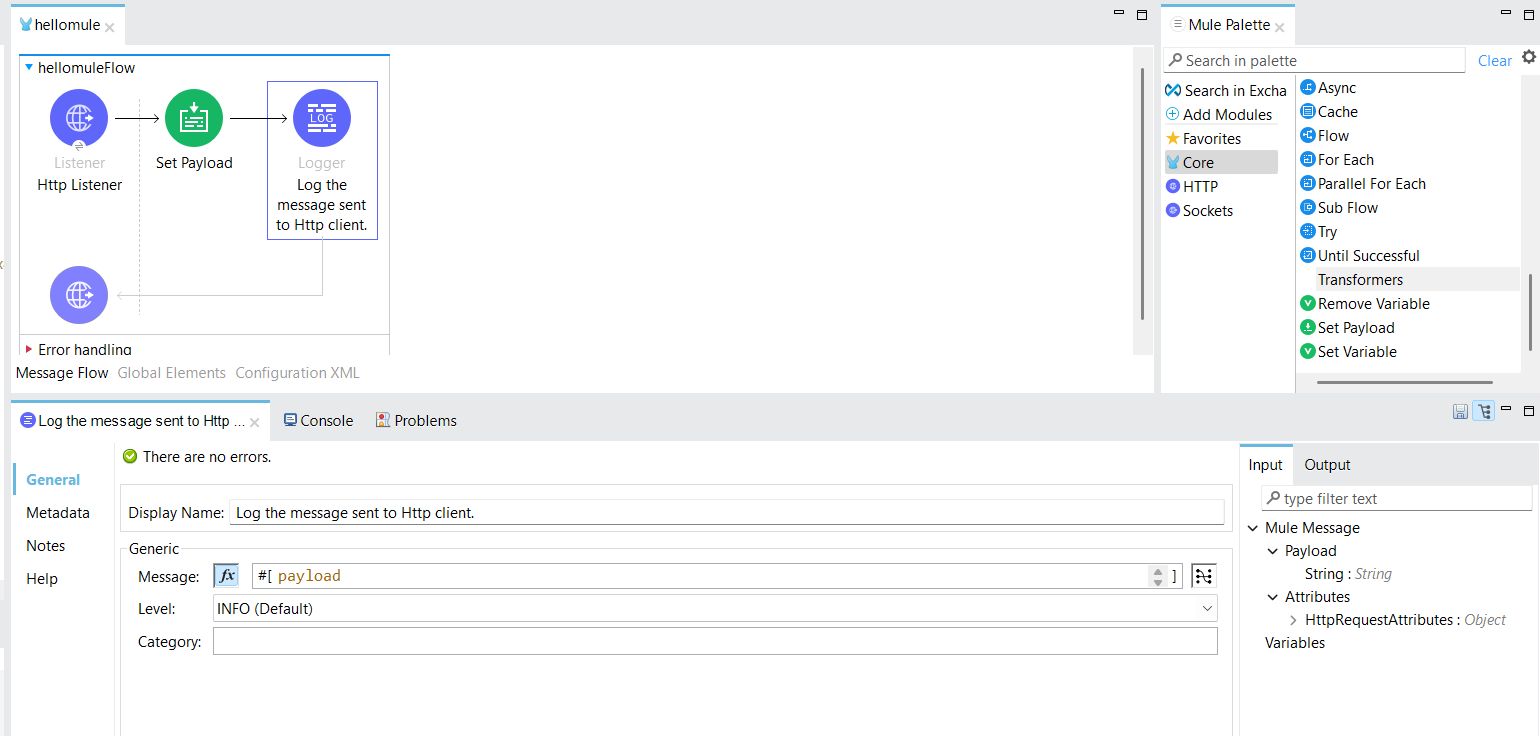Select the Http Listener node in flow
1540x736 pixels.
coord(79,118)
